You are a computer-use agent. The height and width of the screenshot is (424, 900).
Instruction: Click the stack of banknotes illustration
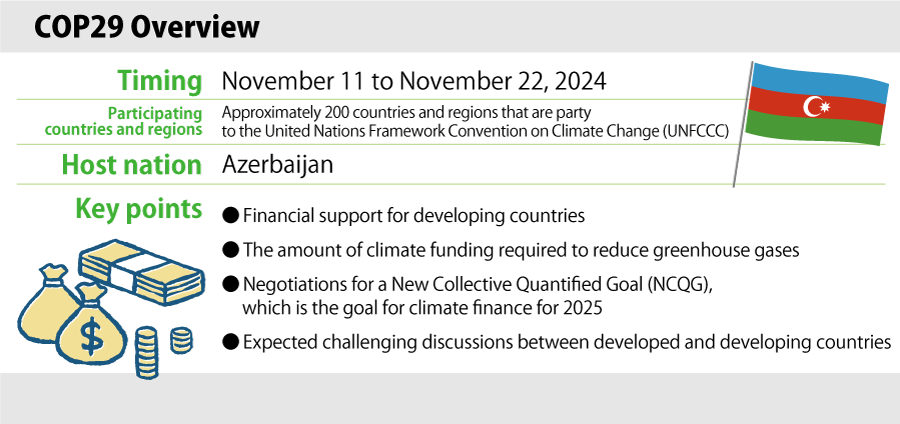141,271
